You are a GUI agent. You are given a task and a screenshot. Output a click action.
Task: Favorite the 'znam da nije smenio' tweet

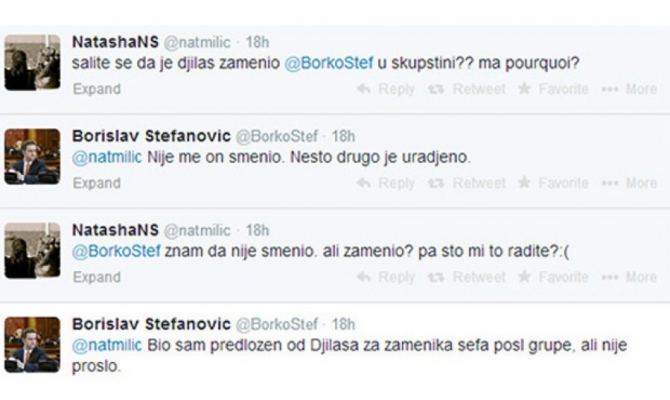click(x=553, y=277)
